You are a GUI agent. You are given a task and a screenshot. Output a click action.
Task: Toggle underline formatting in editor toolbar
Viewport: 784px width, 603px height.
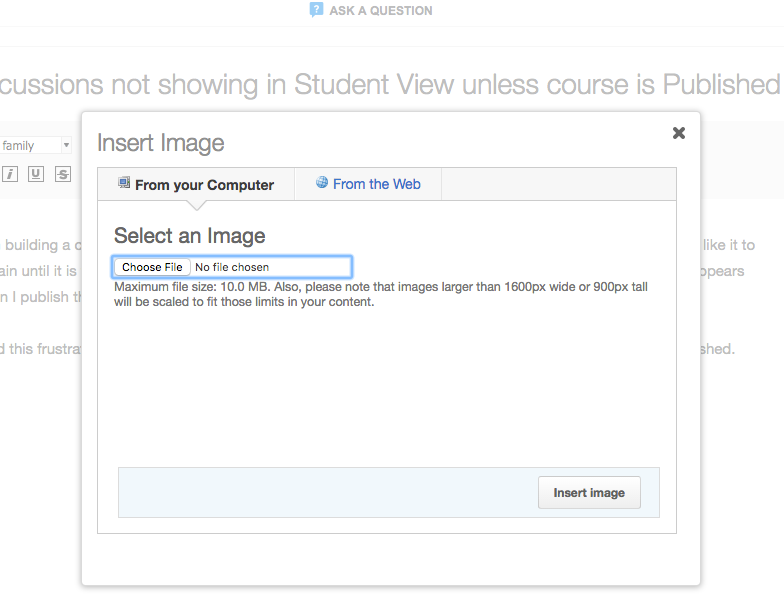tap(36, 174)
